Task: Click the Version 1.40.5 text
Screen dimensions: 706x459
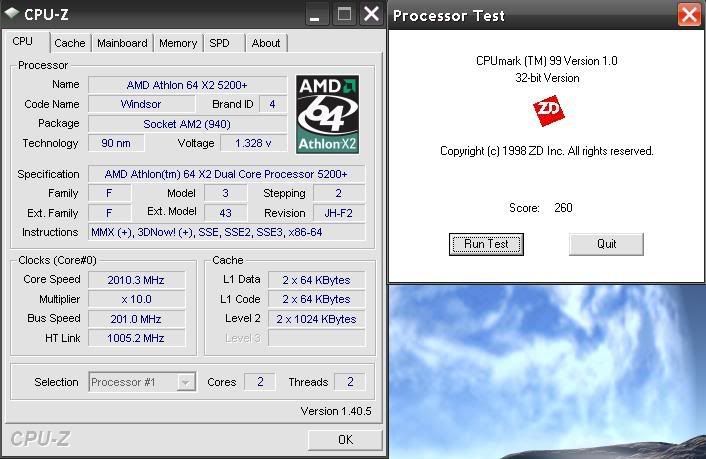Action: [336, 411]
